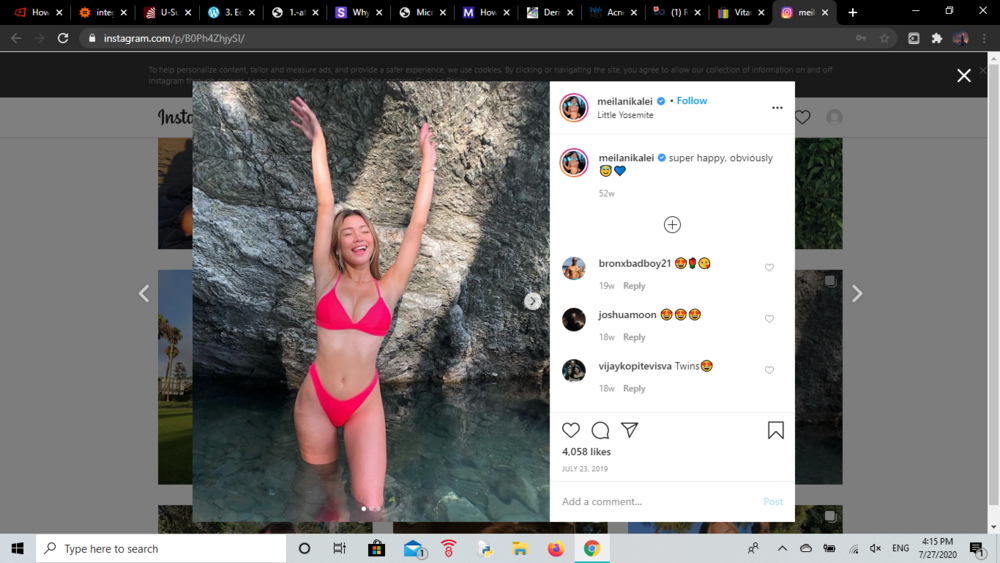The height and width of the screenshot is (563, 1000).
Task: Open the three-dots post options menu
Action: coord(777,108)
